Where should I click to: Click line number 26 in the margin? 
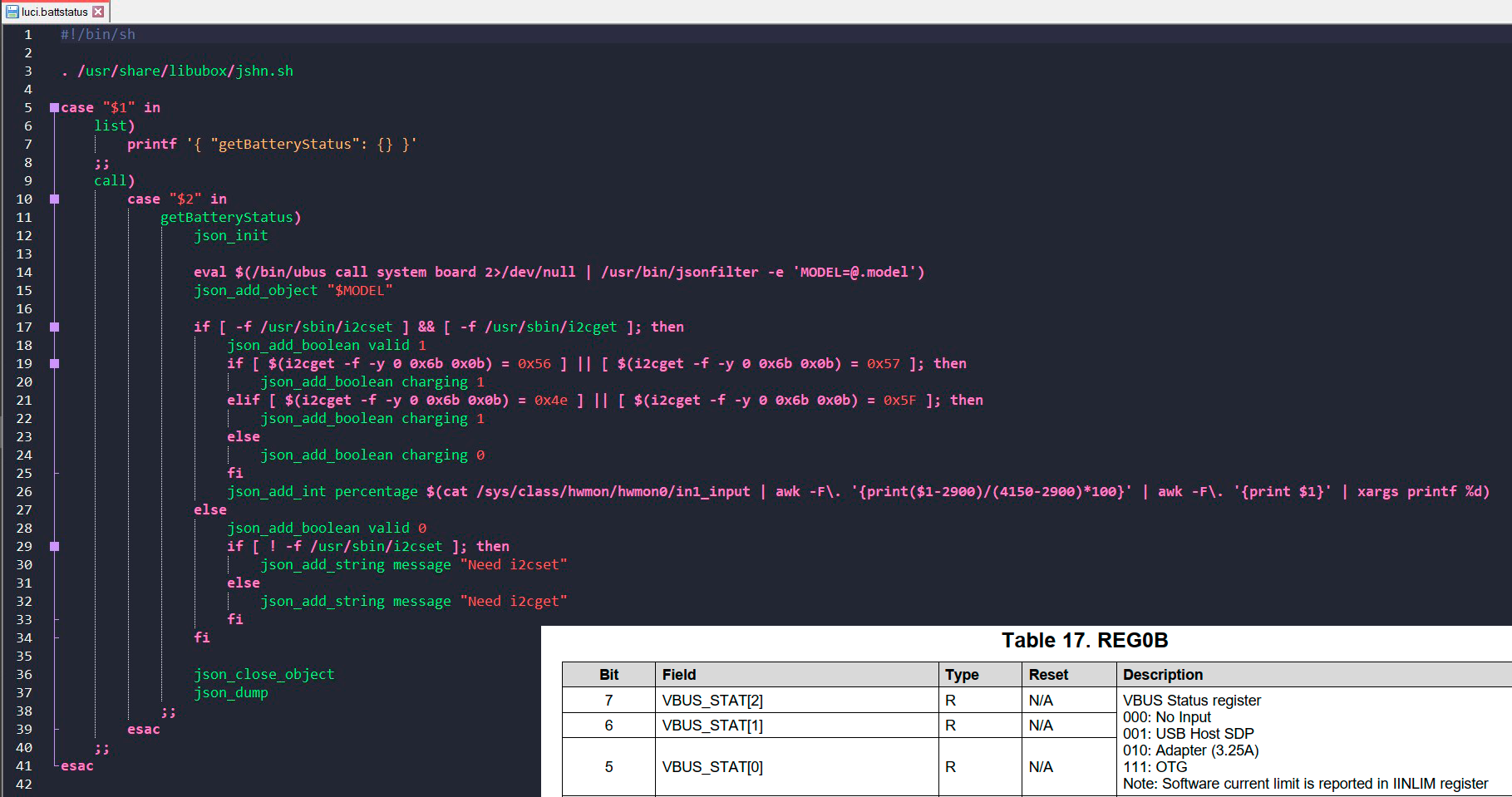pyautogui.click(x=24, y=491)
